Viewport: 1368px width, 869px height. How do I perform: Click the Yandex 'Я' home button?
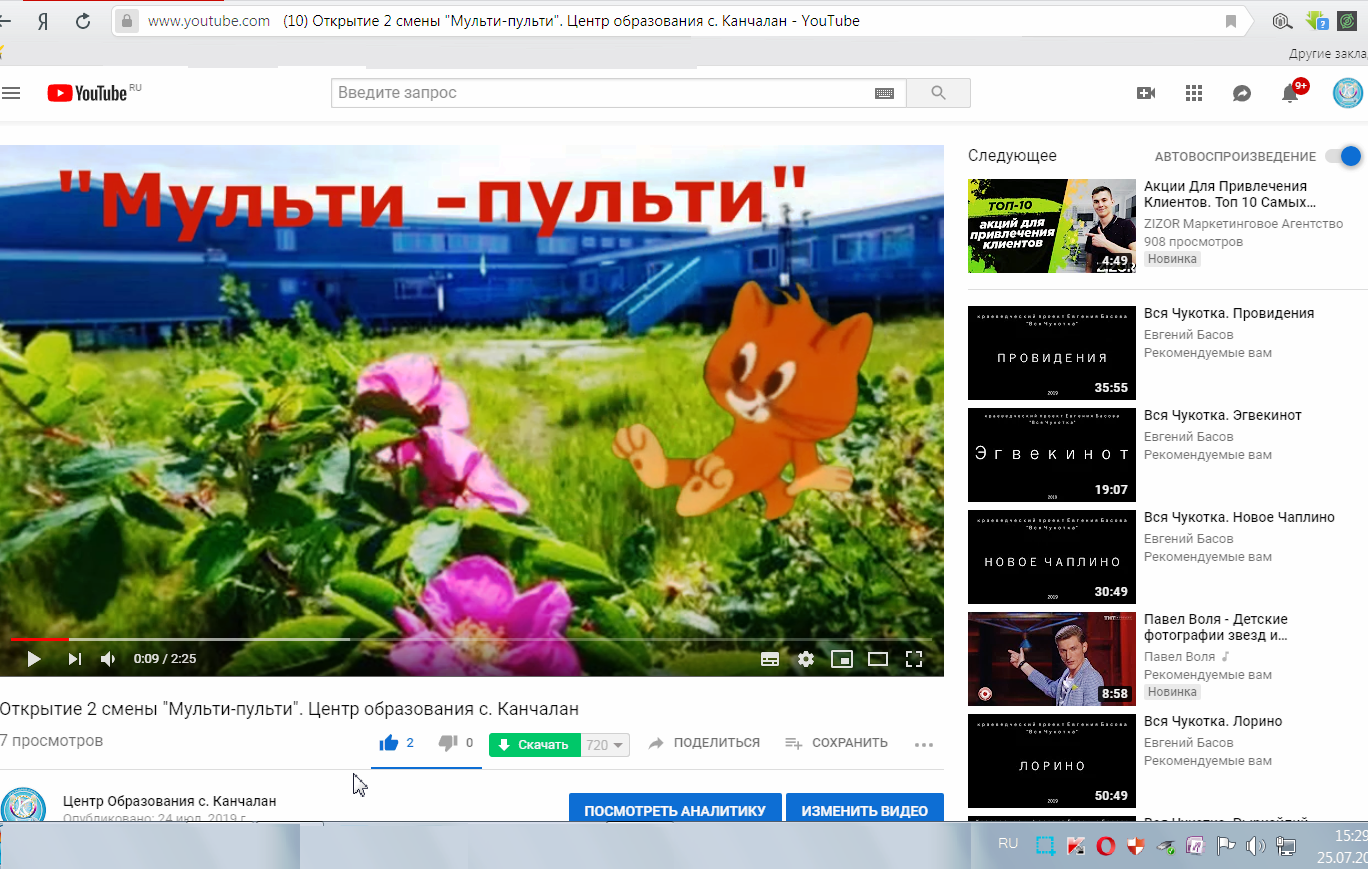(x=43, y=21)
